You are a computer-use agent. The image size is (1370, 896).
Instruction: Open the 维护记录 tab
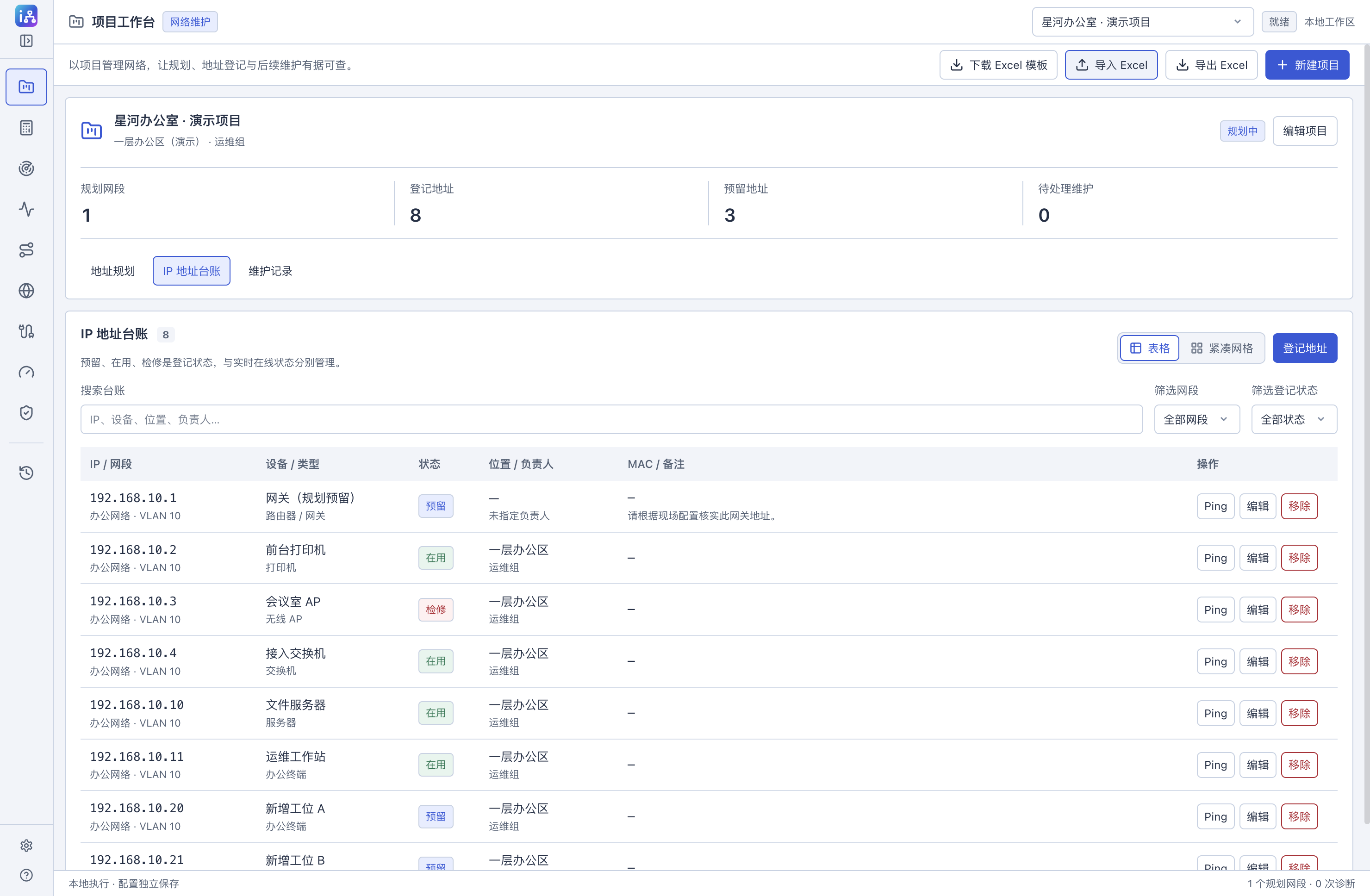tap(270, 271)
